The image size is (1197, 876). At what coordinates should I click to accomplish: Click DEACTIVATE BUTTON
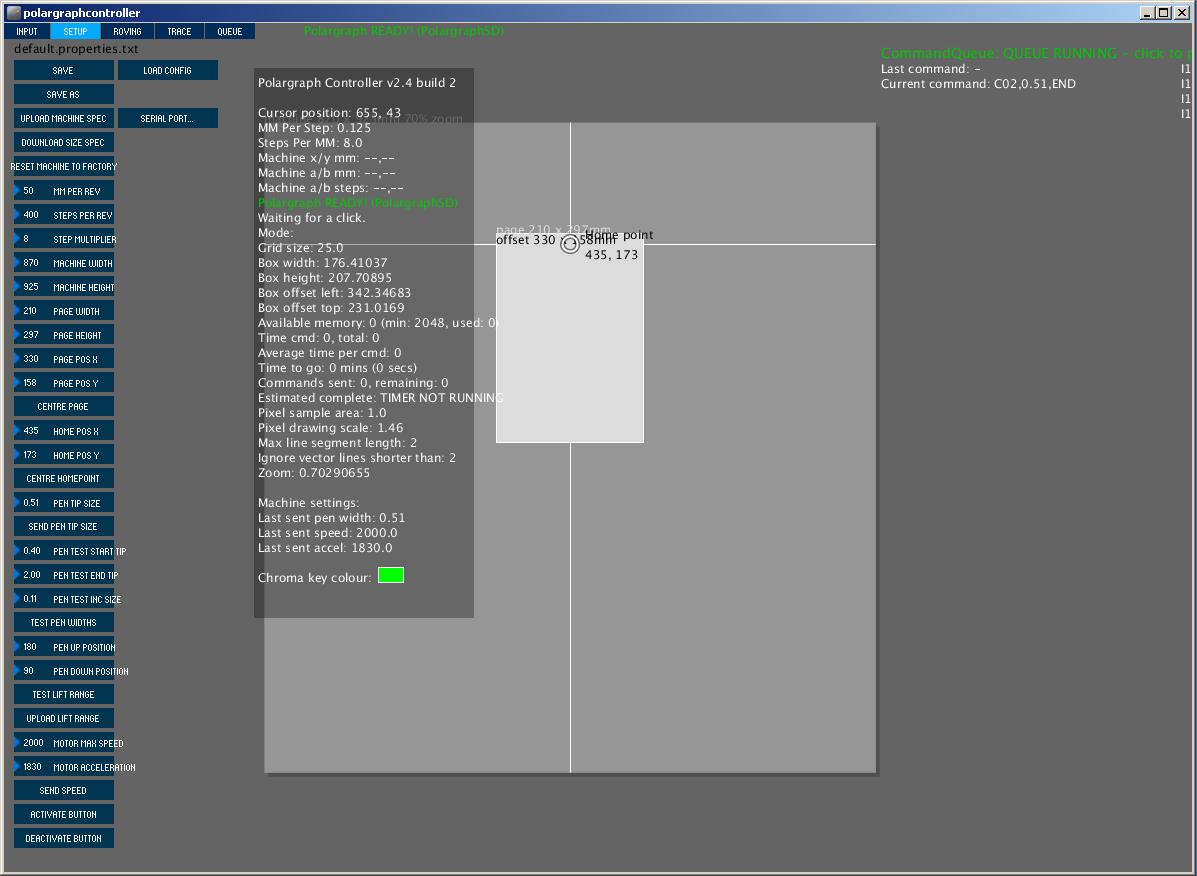[63, 839]
